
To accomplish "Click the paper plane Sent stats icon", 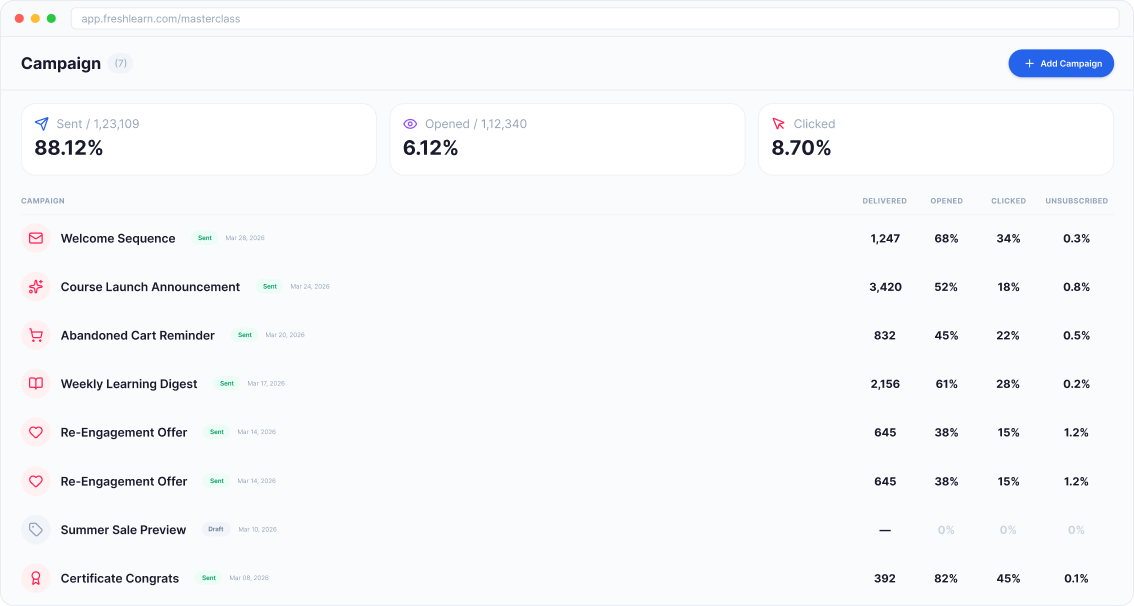I will (x=40, y=123).
